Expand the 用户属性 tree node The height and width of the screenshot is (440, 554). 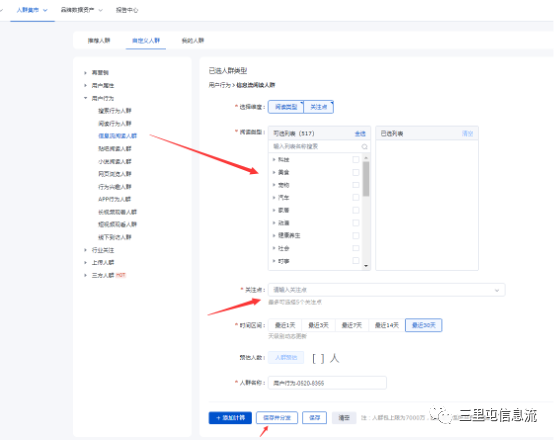[85, 85]
